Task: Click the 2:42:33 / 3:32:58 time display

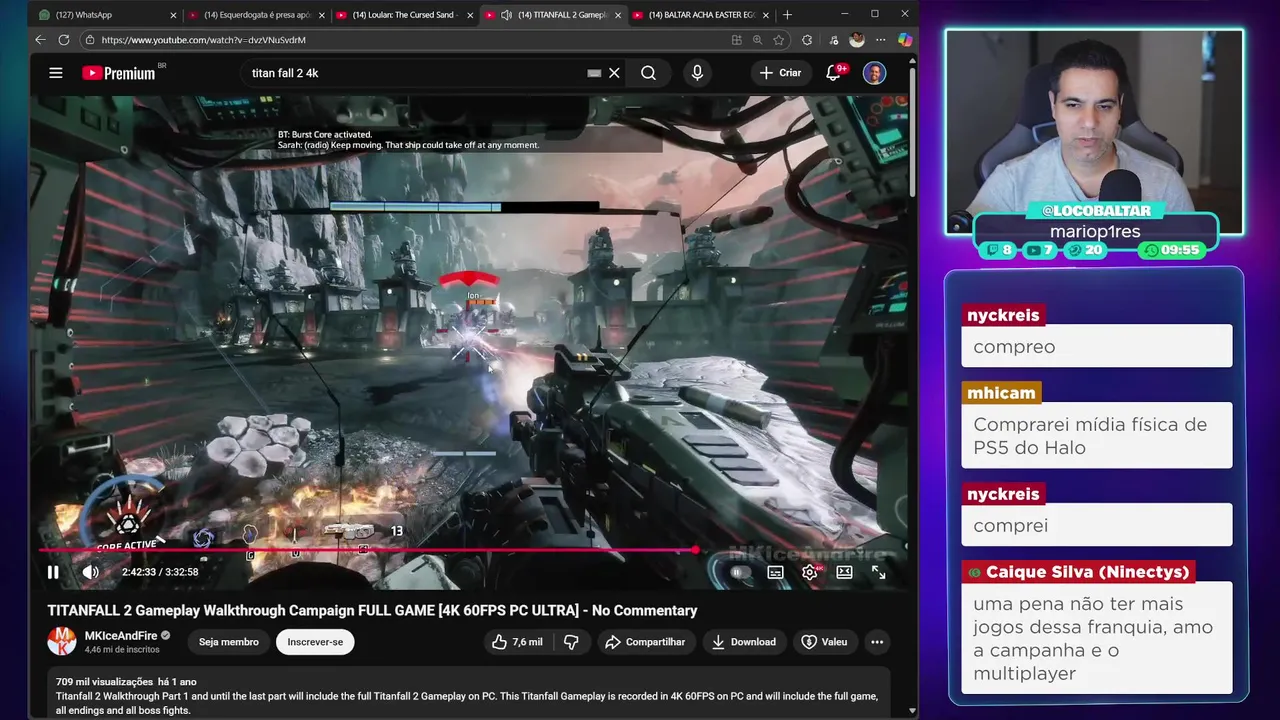Action: pyautogui.click(x=160, y=572)
